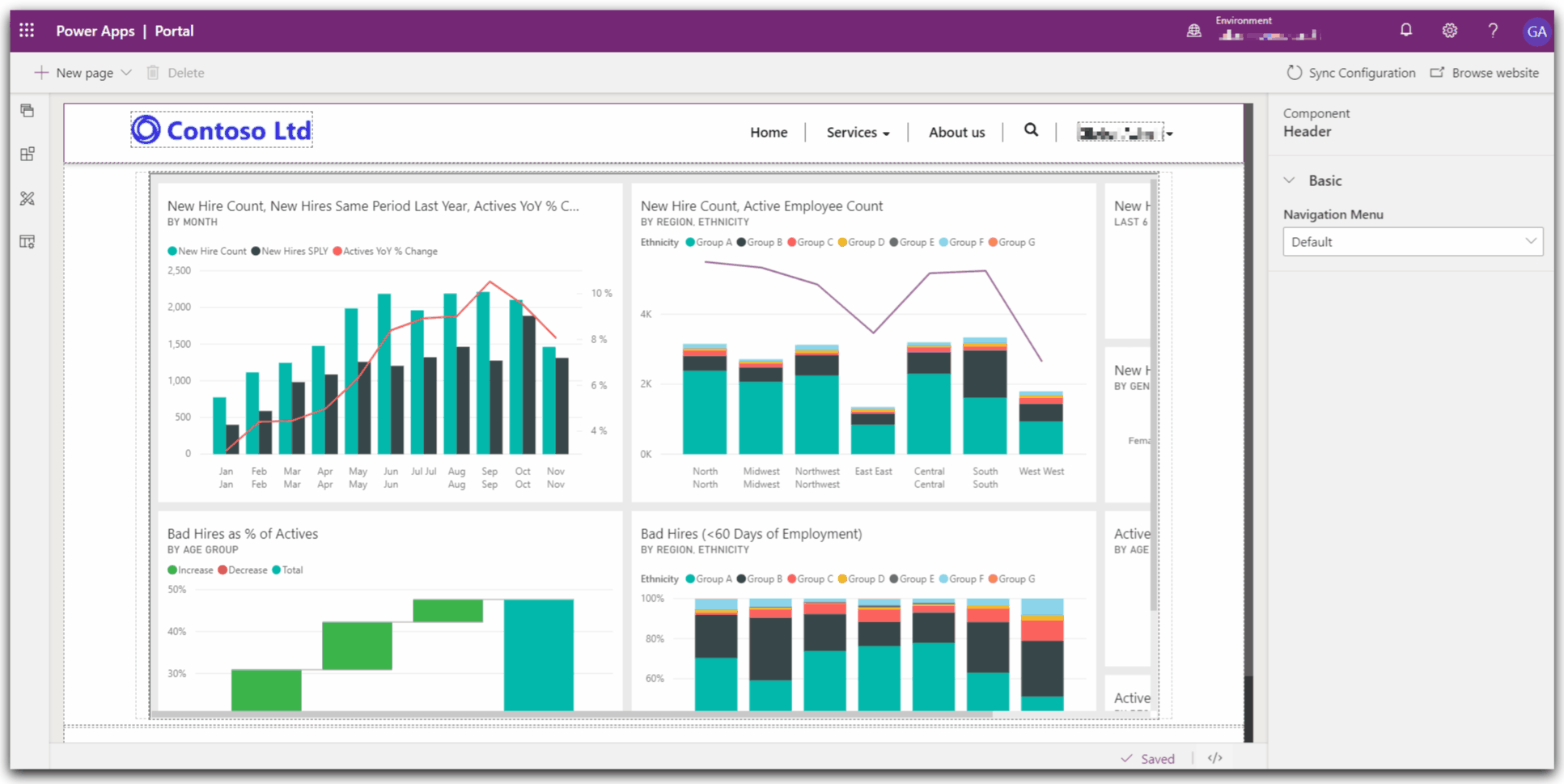Open Themes panel in left sidebar

click(x=28, y=198)
